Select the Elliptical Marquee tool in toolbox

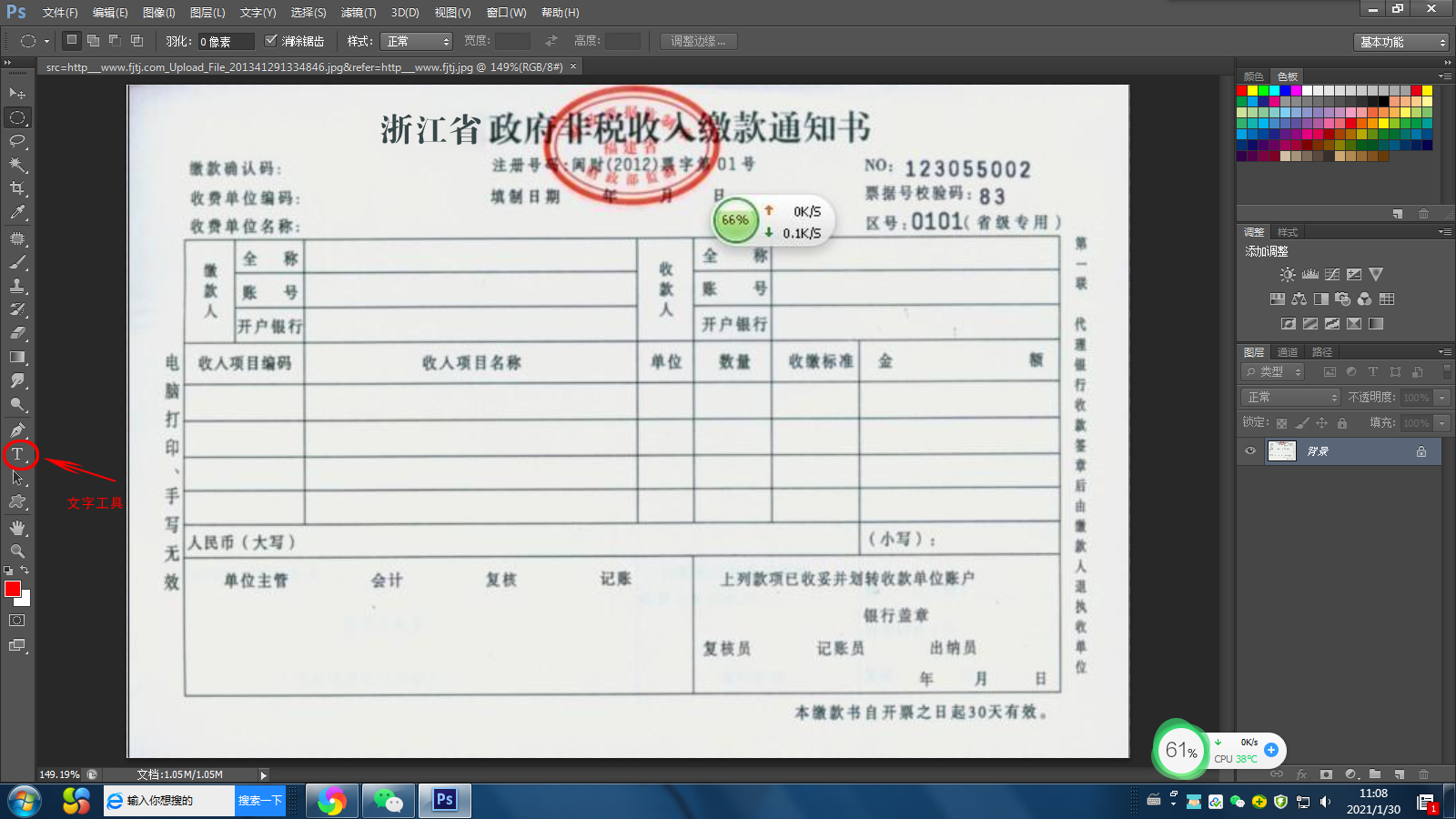click(17, 117)
